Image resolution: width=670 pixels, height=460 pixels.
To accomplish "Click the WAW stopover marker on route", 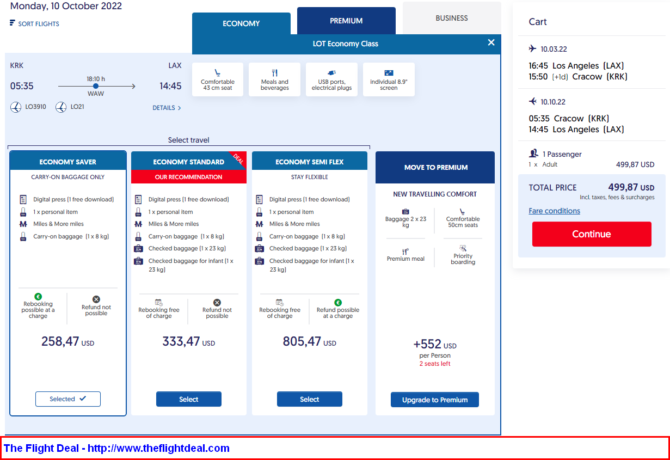I will pyautogui.click(x=96, y=86).
